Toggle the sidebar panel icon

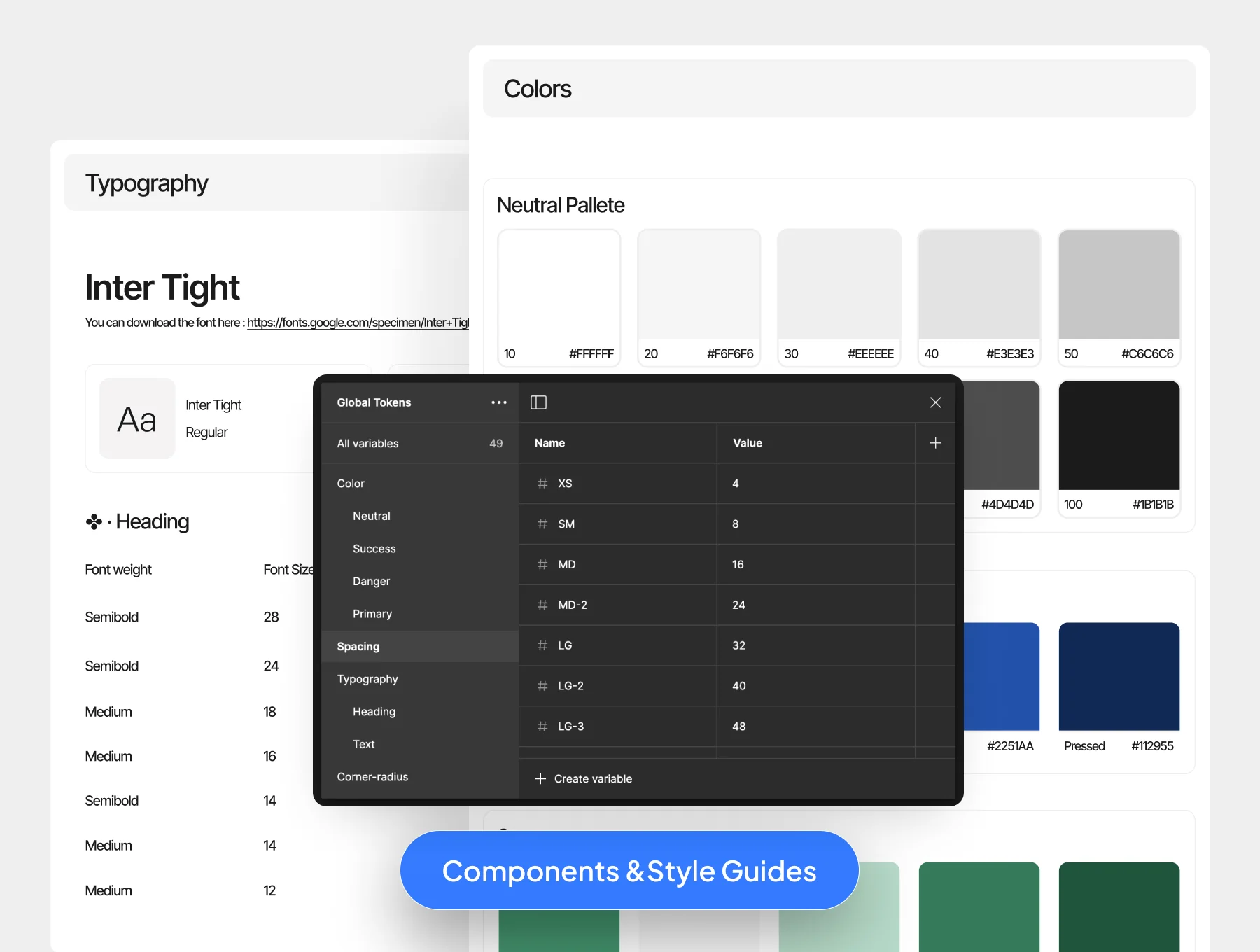(x=538, y=402)
